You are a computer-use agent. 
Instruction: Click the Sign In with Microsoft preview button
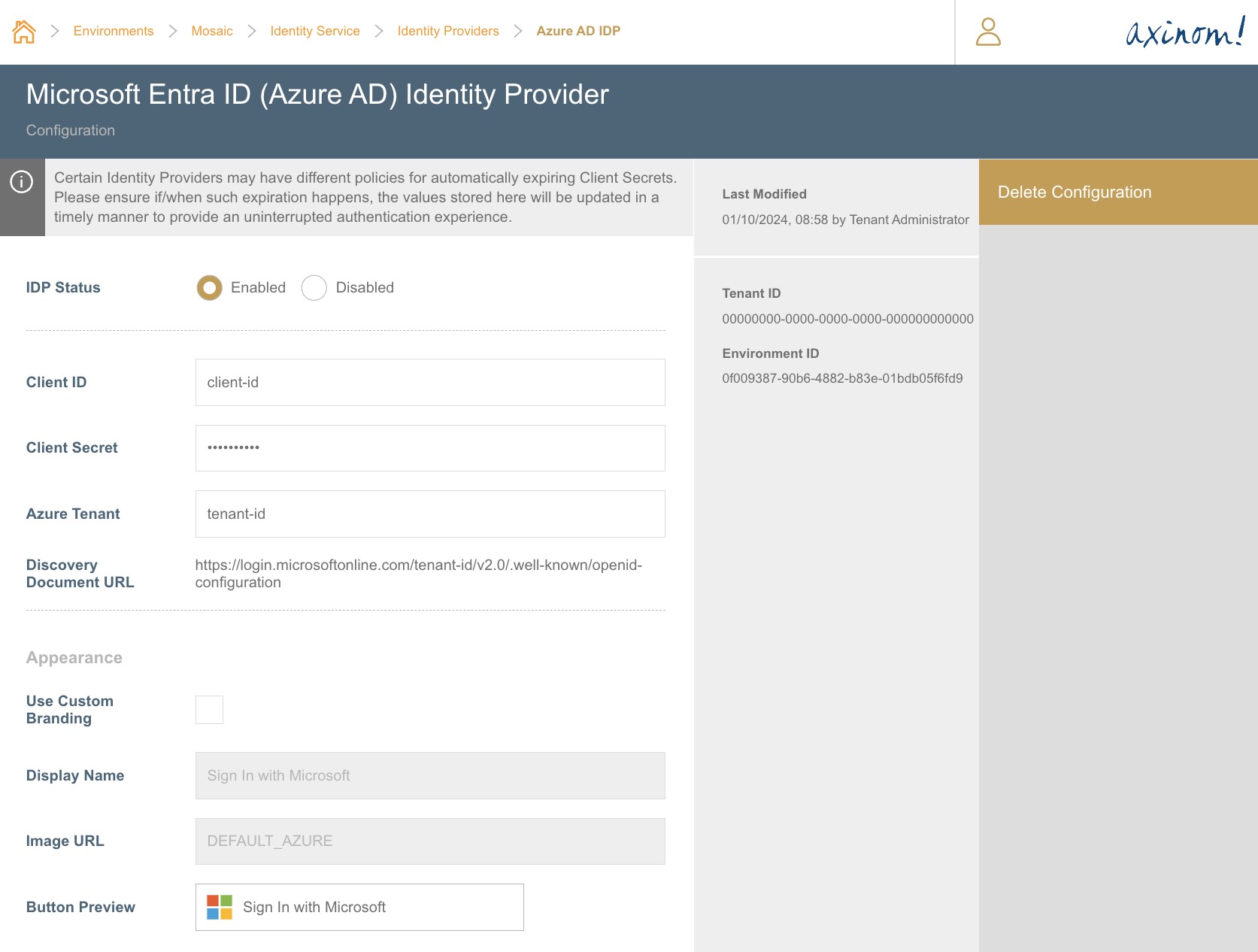[x=359, y=907]
